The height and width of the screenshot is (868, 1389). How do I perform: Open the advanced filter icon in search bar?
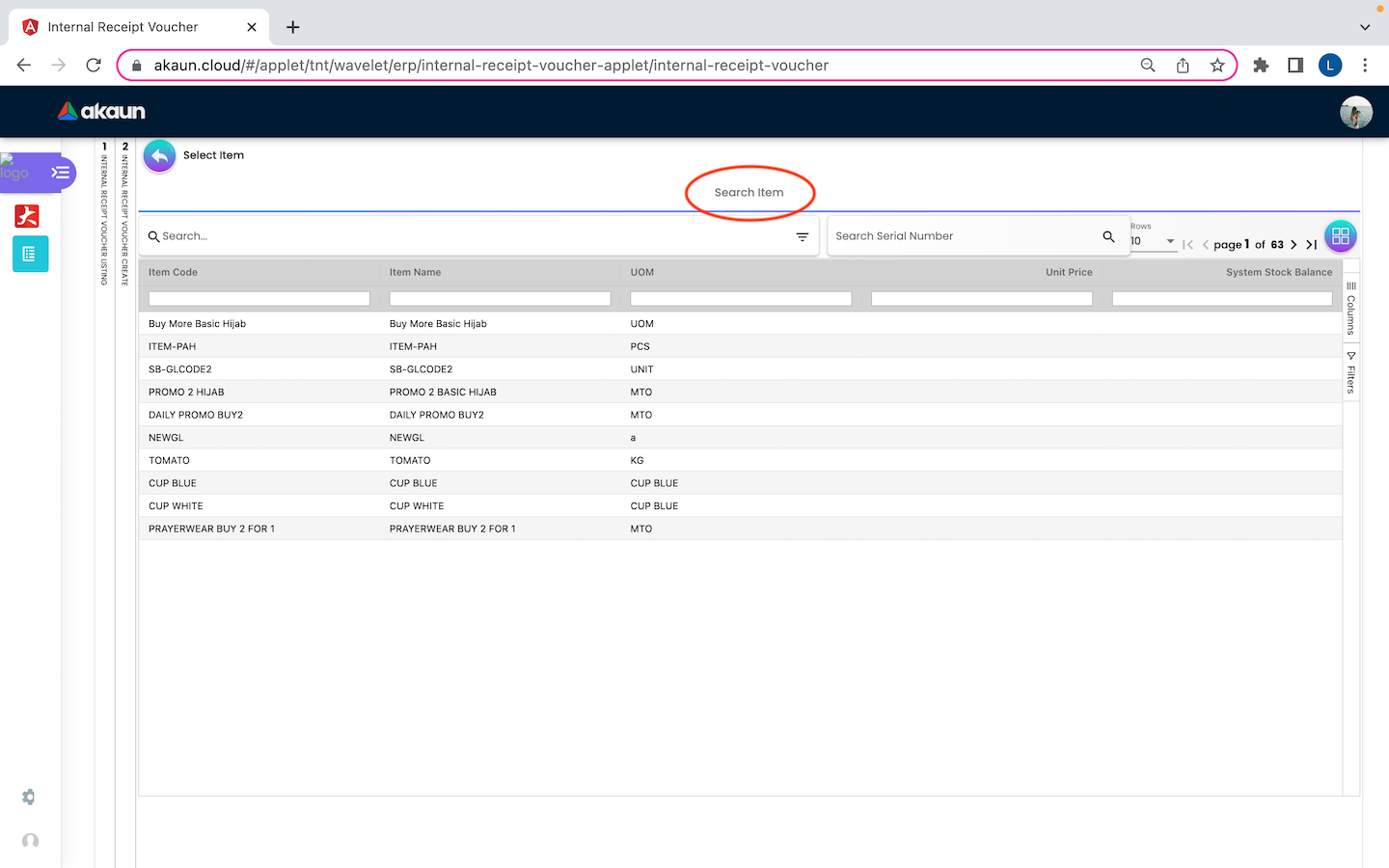pyautogui.click(x=802, y=236)
